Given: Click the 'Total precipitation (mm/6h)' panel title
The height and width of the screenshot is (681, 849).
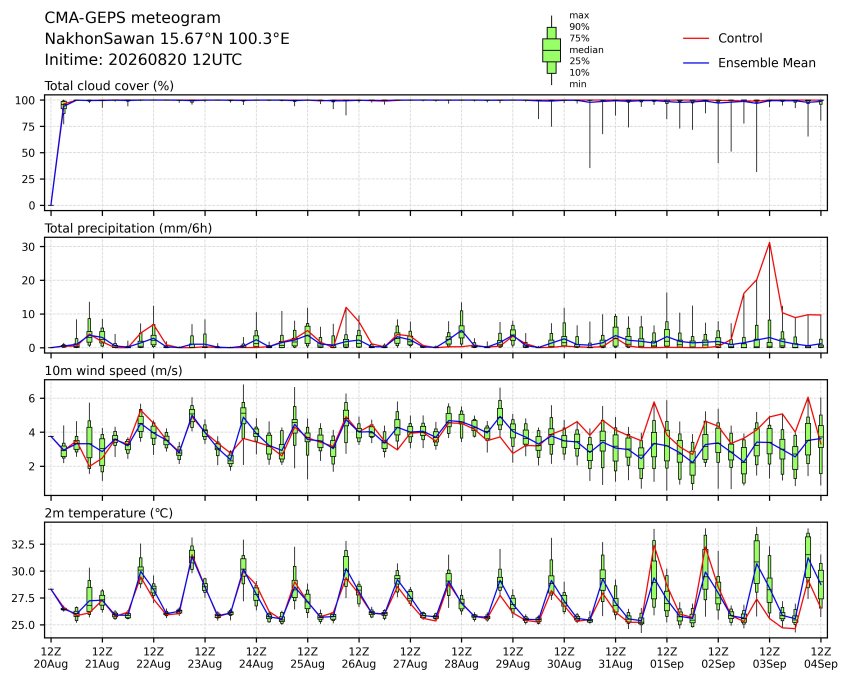Looking at the screenshot, I should point(128,228).
